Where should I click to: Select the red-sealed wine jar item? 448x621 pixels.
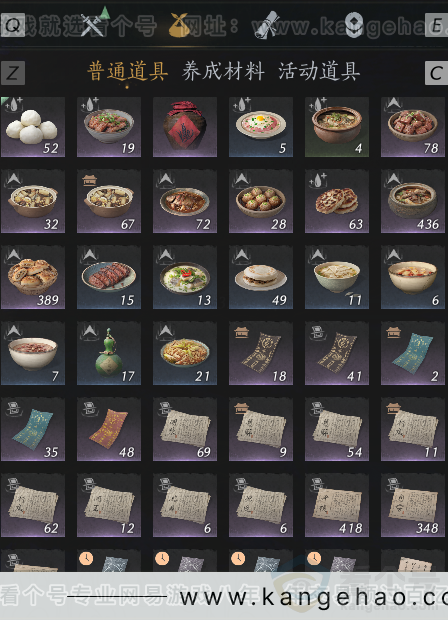[185, 127]
